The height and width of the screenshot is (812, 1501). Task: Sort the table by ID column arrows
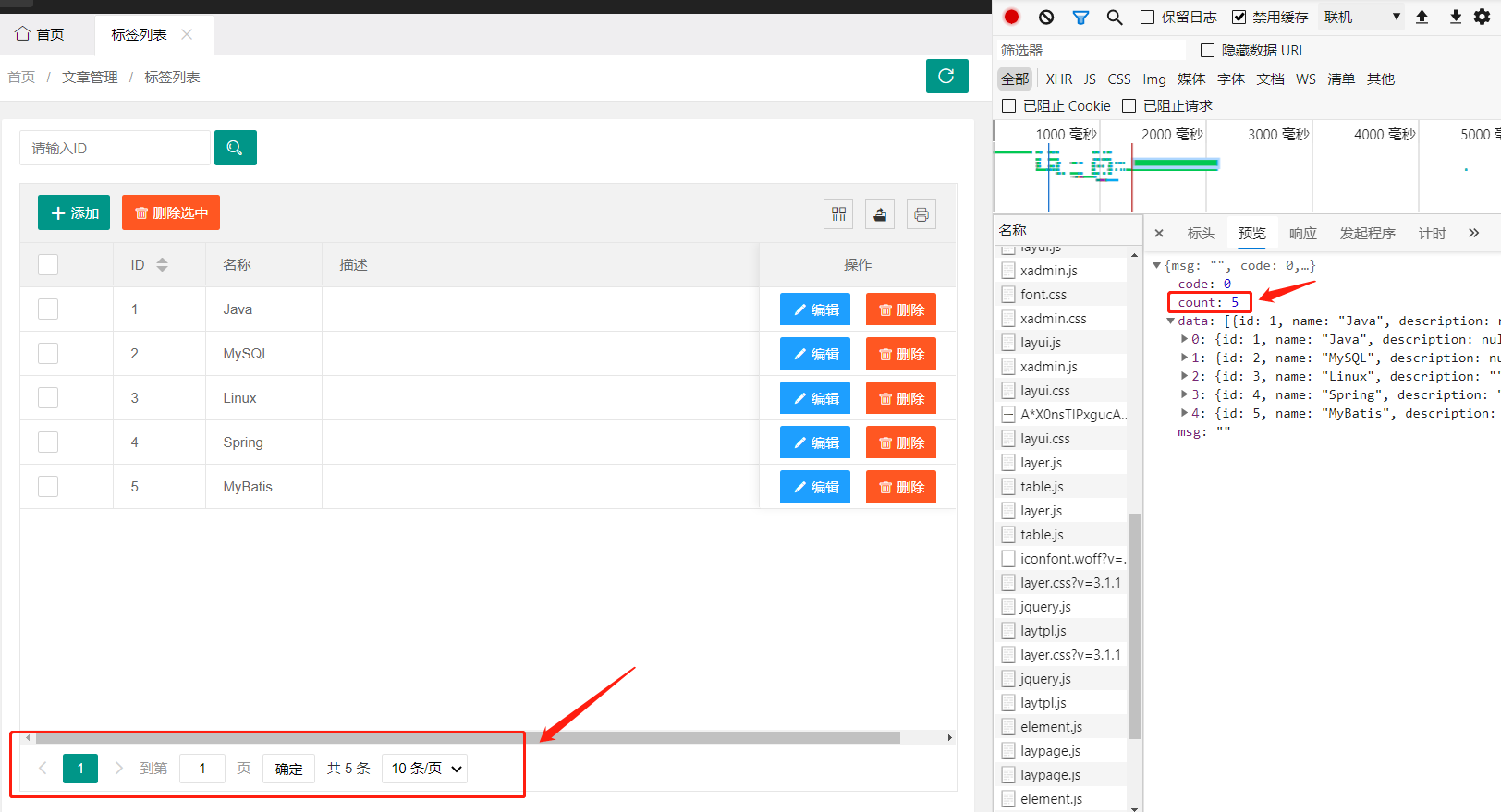pyautogui.click(x=163, y=265)
